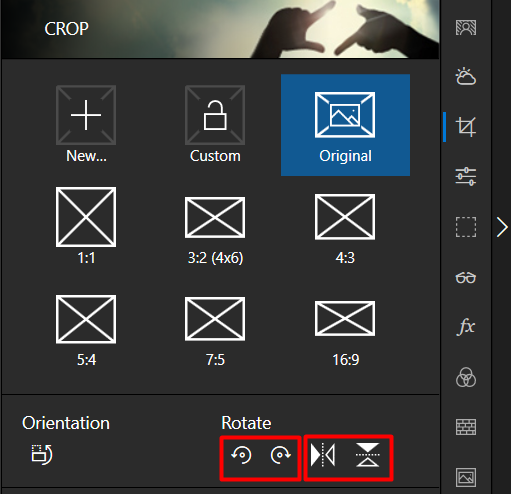Open the brick Textures sidebar icon

466,427
